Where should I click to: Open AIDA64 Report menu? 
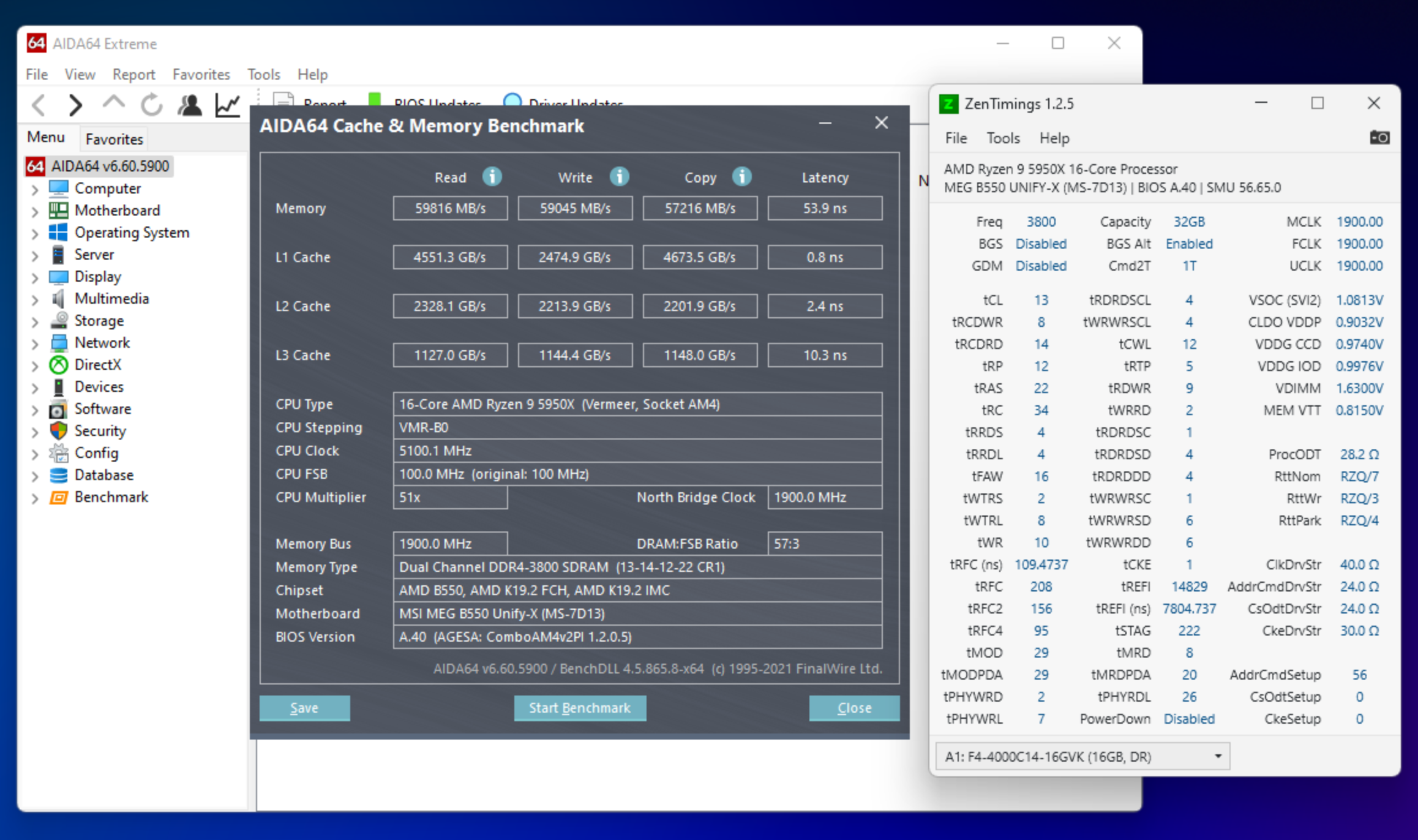click(x=133, y=74)
